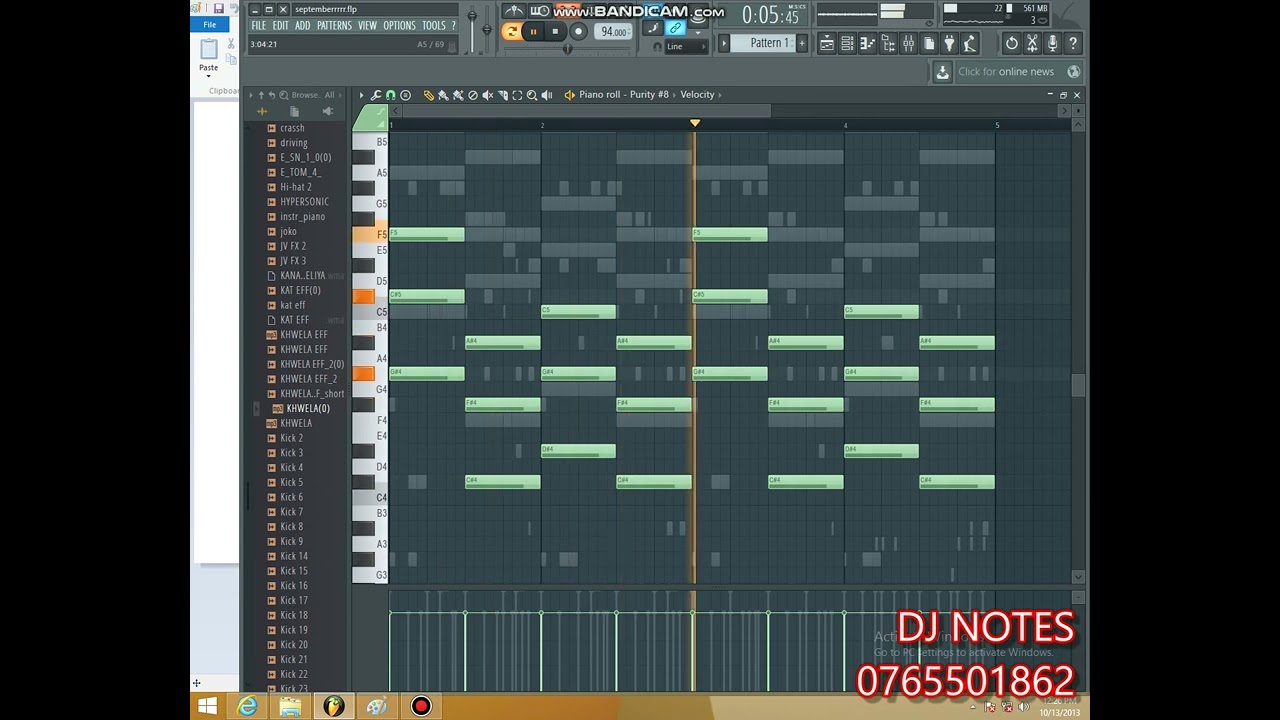1280x720 pixels.
Task: Click the microphone recording icon
Action: [x=1052, y=44]
